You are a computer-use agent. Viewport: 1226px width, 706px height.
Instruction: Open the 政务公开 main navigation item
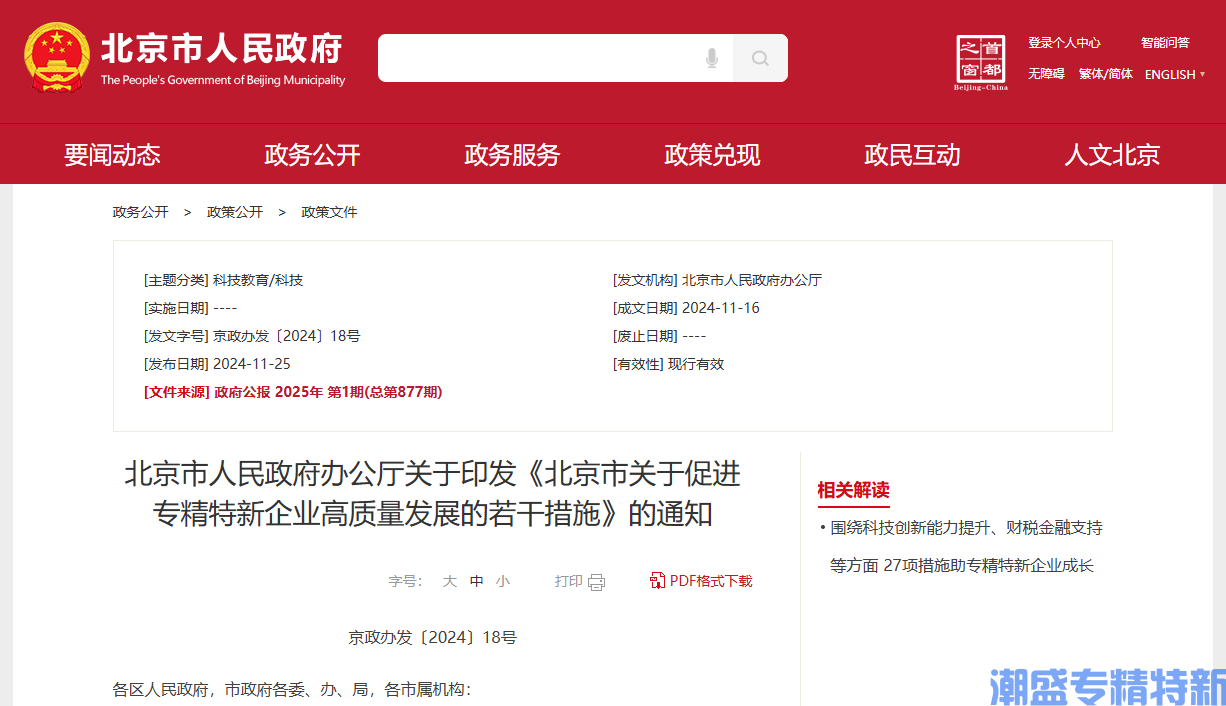click(x=312, y=155)
